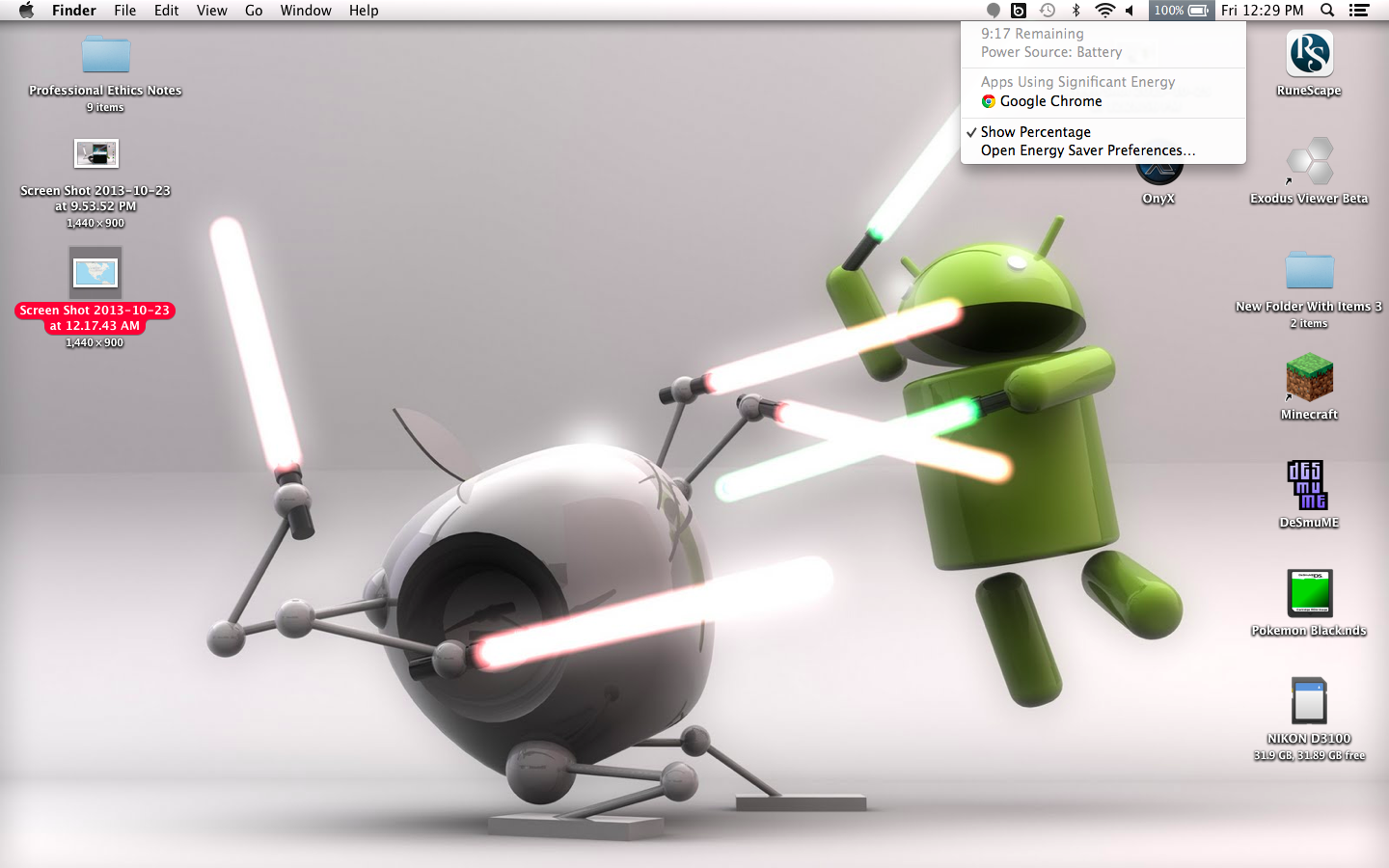Open the Window menu
1389x868 pixels.
tap(306, 11)
